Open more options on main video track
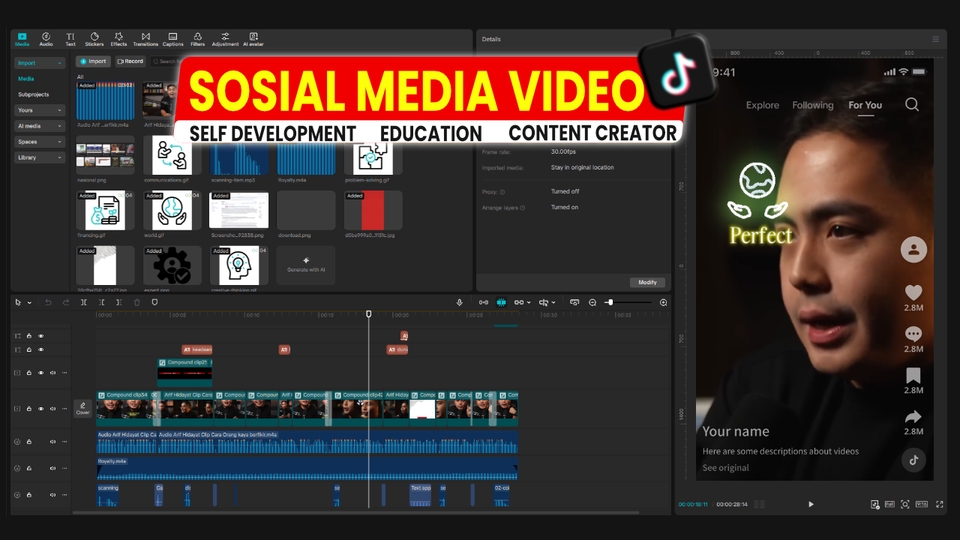This screenshot has width=960, height=540. click(x=64, y=408)
